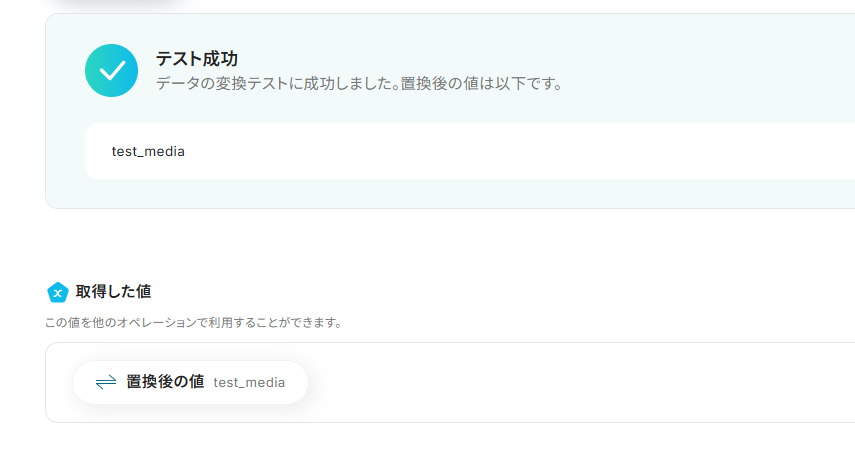
Task: Select the 置換後の値 label in the pill
Action: 165,382
